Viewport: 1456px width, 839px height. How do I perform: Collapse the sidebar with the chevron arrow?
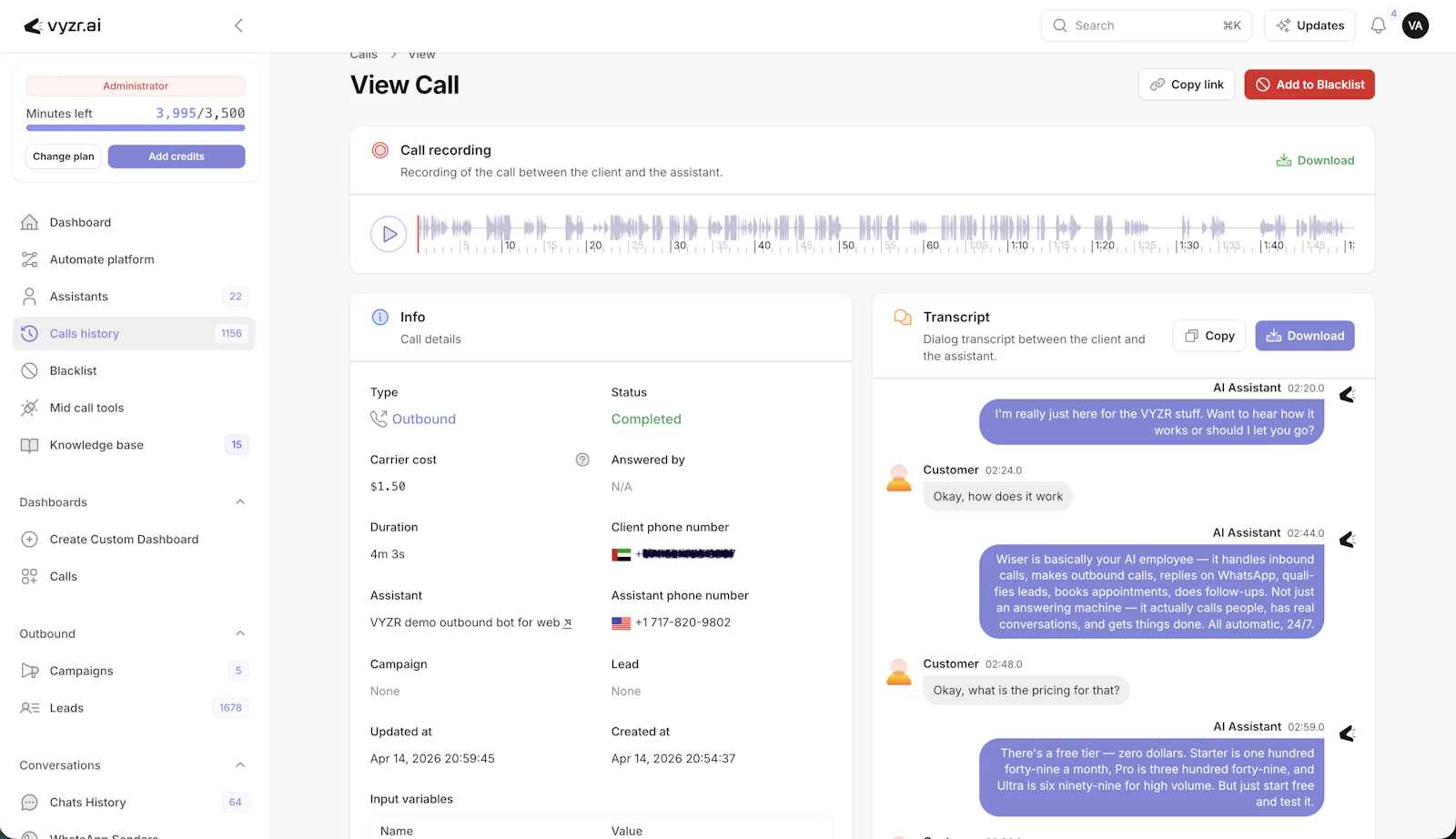(x=238, y=25)
